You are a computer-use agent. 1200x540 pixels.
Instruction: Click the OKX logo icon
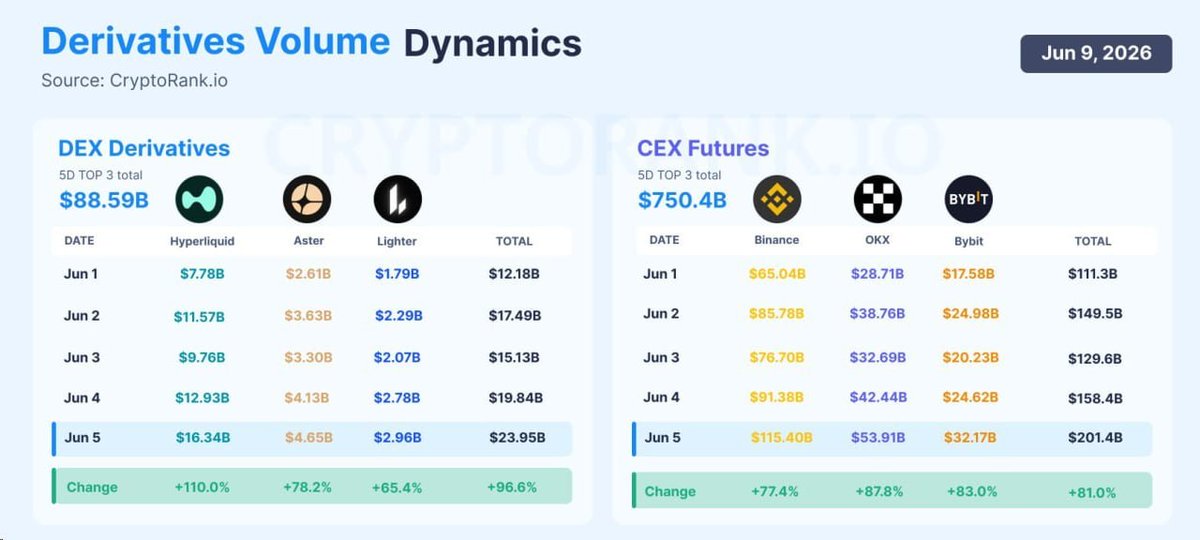point(877,199)
